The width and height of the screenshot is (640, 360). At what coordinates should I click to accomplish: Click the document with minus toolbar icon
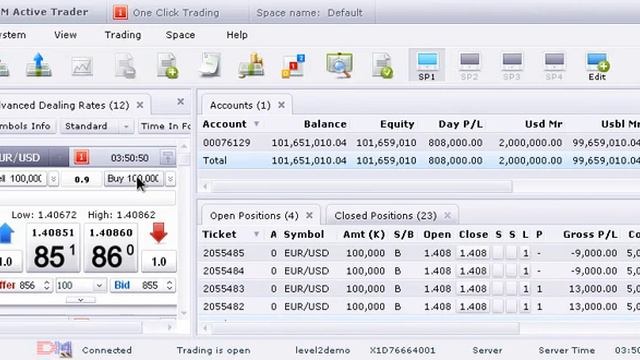coord(125,65)
